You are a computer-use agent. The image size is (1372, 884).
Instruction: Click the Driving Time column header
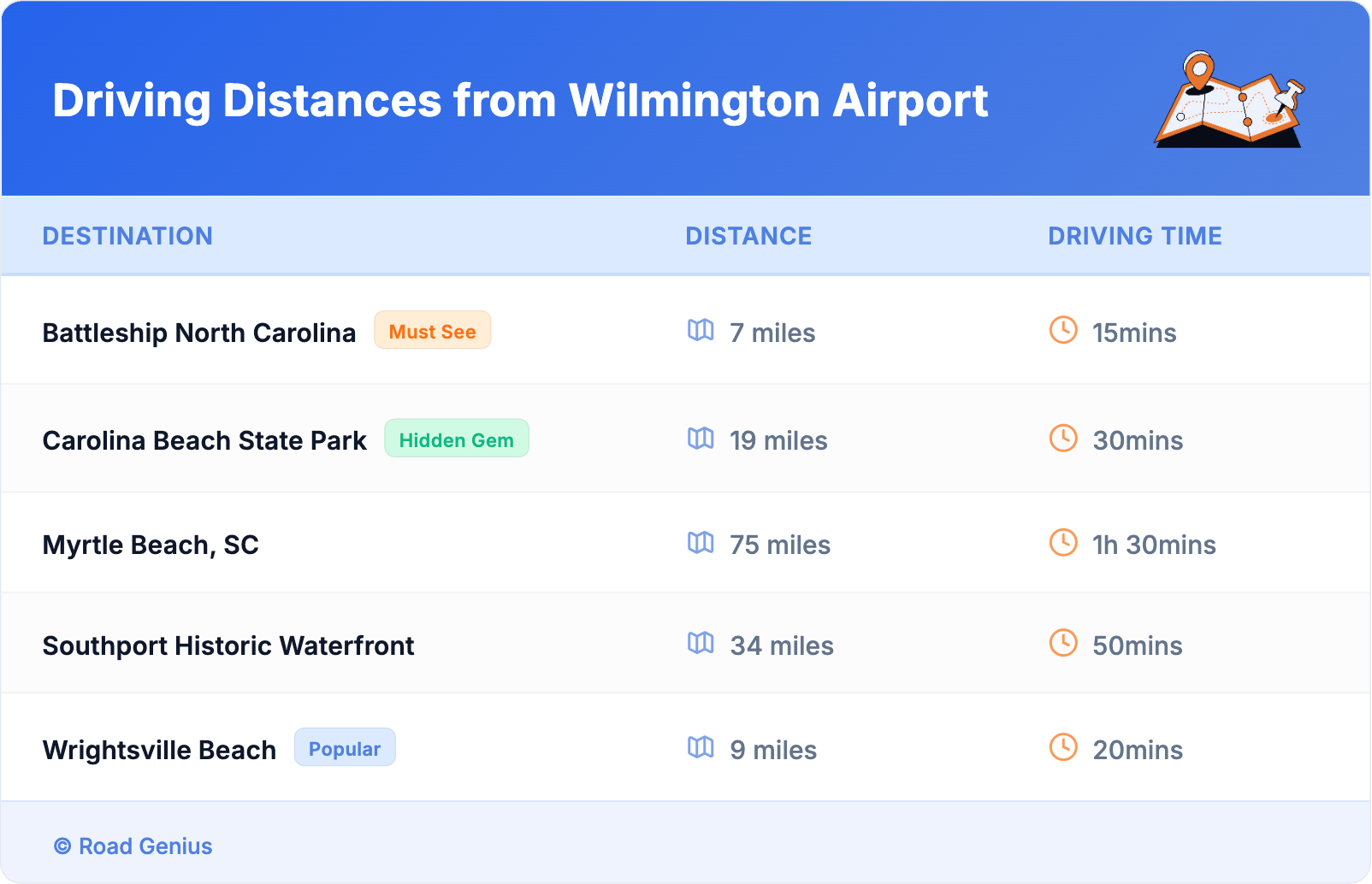(x=1134, y=236)
